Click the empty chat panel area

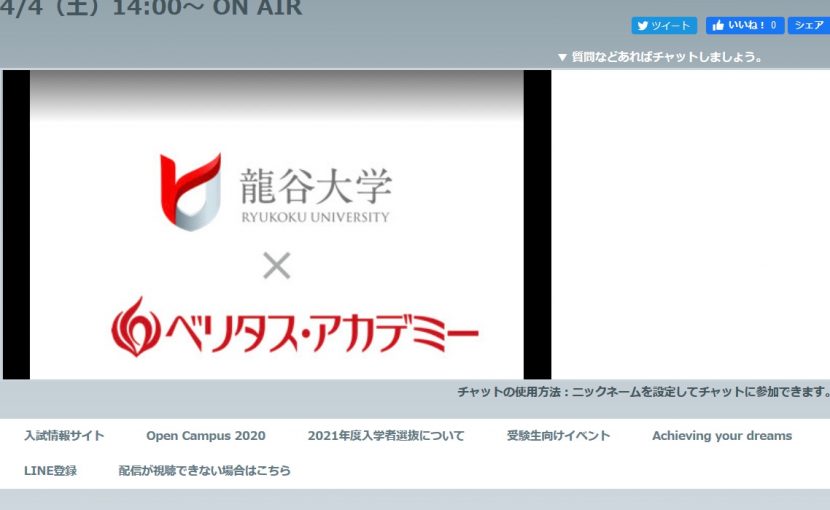[x=690, y=225]
